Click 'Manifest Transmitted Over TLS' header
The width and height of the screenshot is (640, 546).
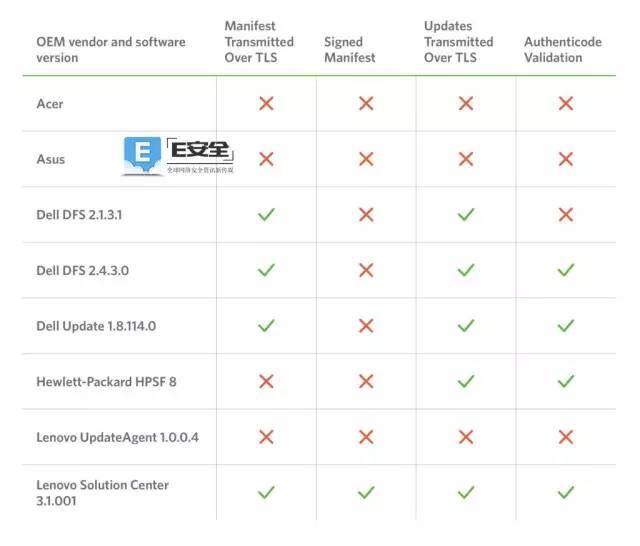(x=259, y=42)
